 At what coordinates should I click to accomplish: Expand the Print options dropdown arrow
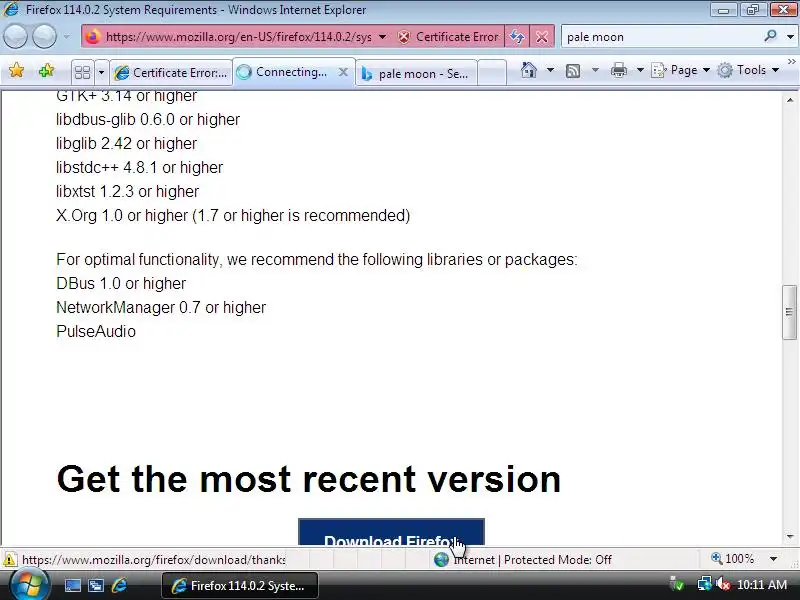pyautogui.click(x=640, y=70)
